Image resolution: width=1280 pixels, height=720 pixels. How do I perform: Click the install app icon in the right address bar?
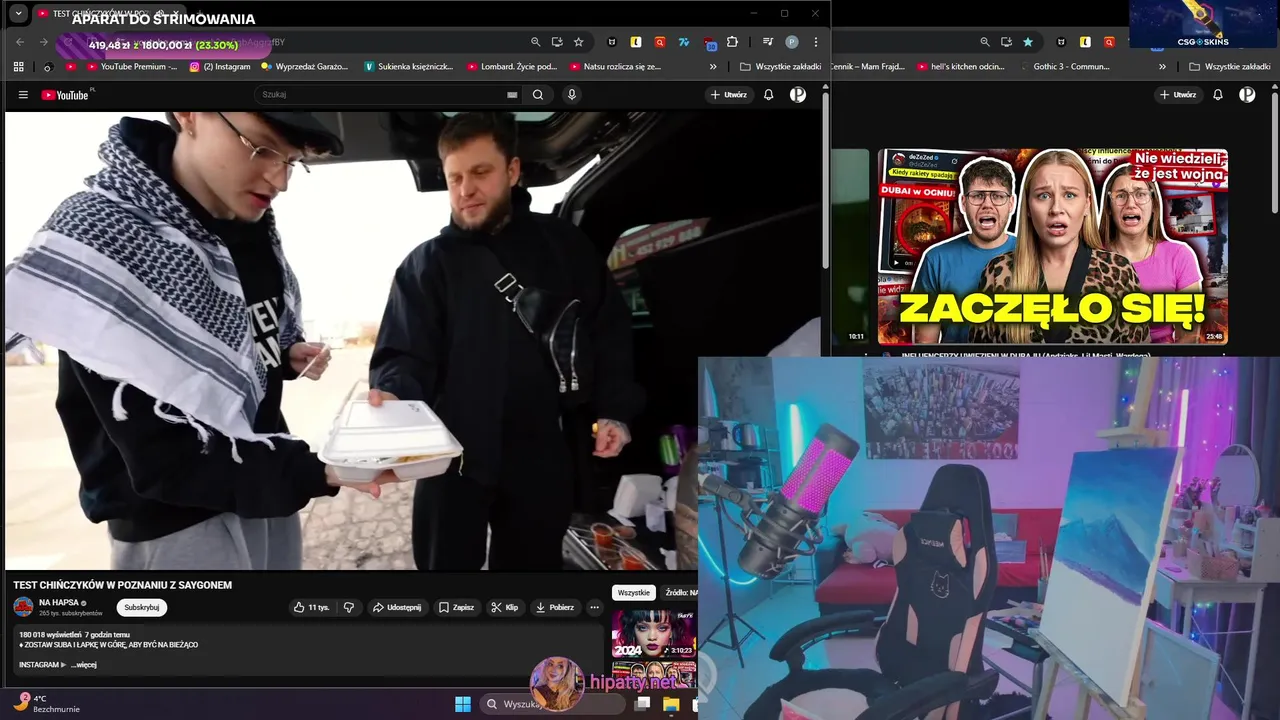coord(1007,42)
